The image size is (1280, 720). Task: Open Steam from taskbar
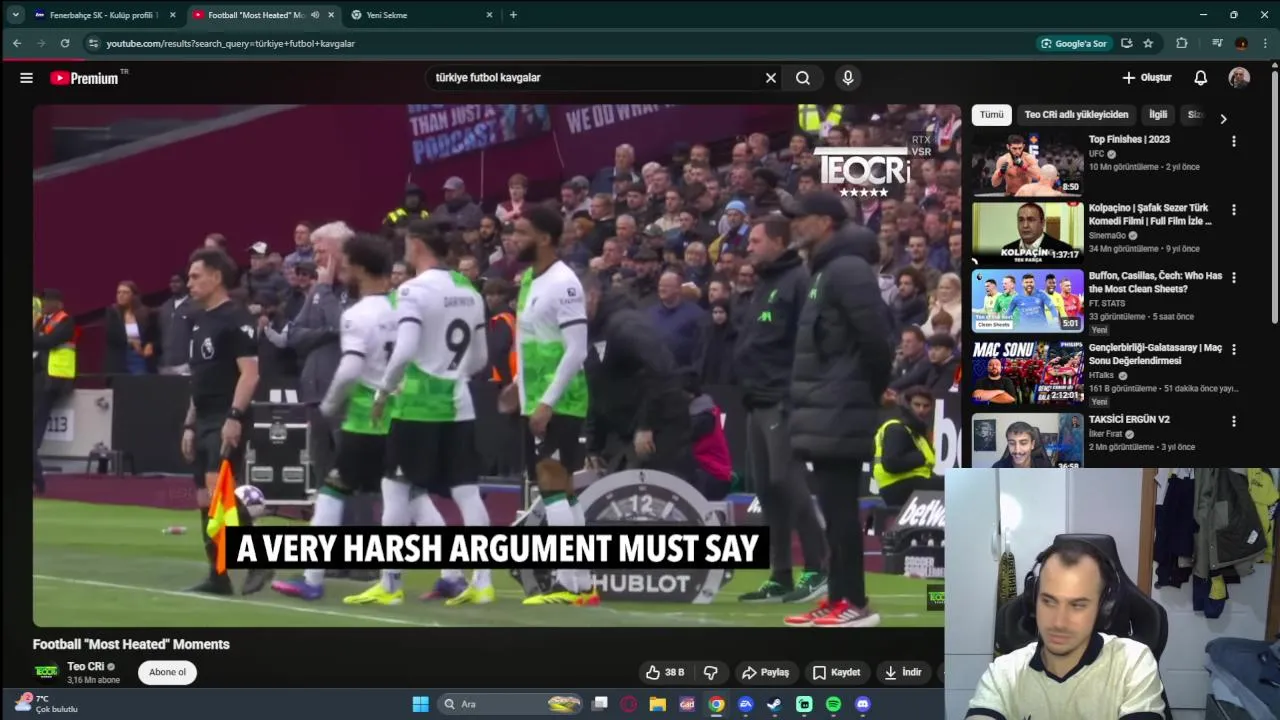click(x=774, y=704)
